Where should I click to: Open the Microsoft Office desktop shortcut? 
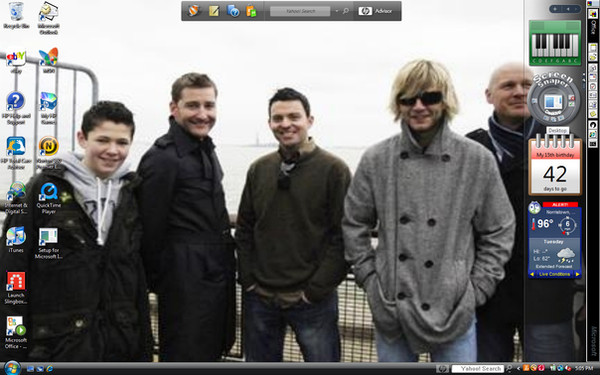tap(16, 332)
